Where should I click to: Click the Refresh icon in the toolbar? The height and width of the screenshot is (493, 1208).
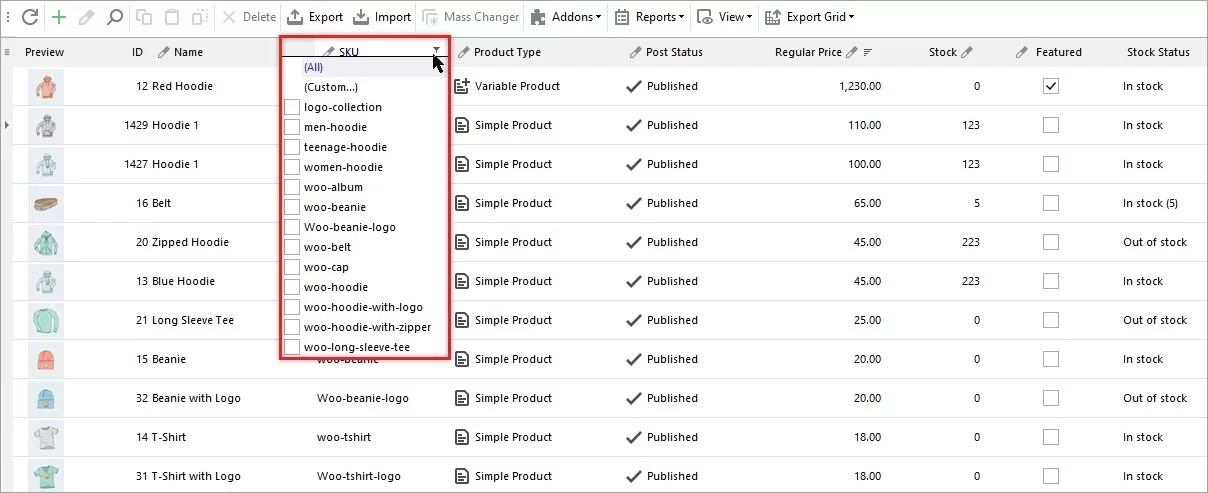click(30, 17)
